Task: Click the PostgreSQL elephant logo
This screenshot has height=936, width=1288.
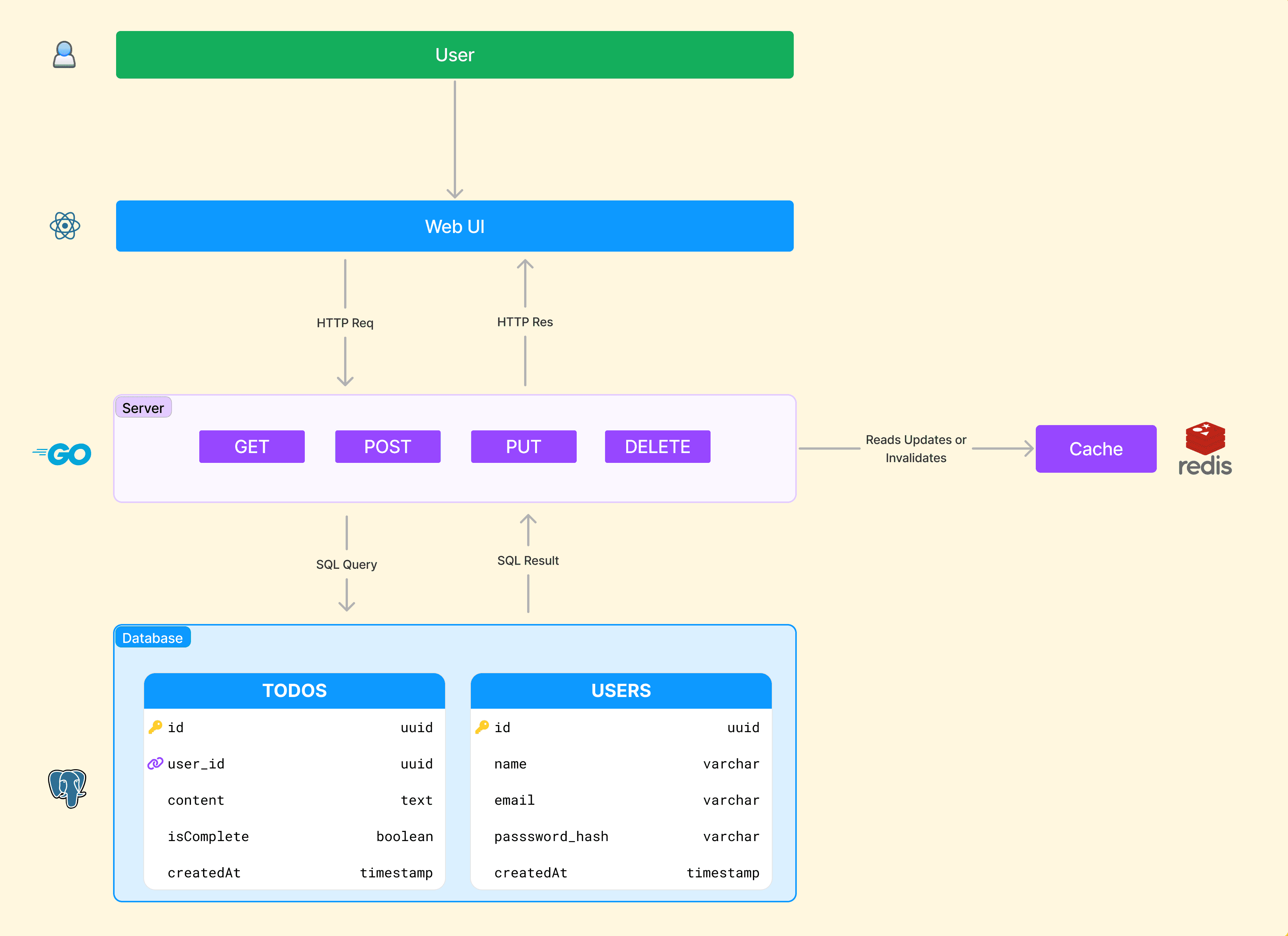Action: click(x=67, y=789)
